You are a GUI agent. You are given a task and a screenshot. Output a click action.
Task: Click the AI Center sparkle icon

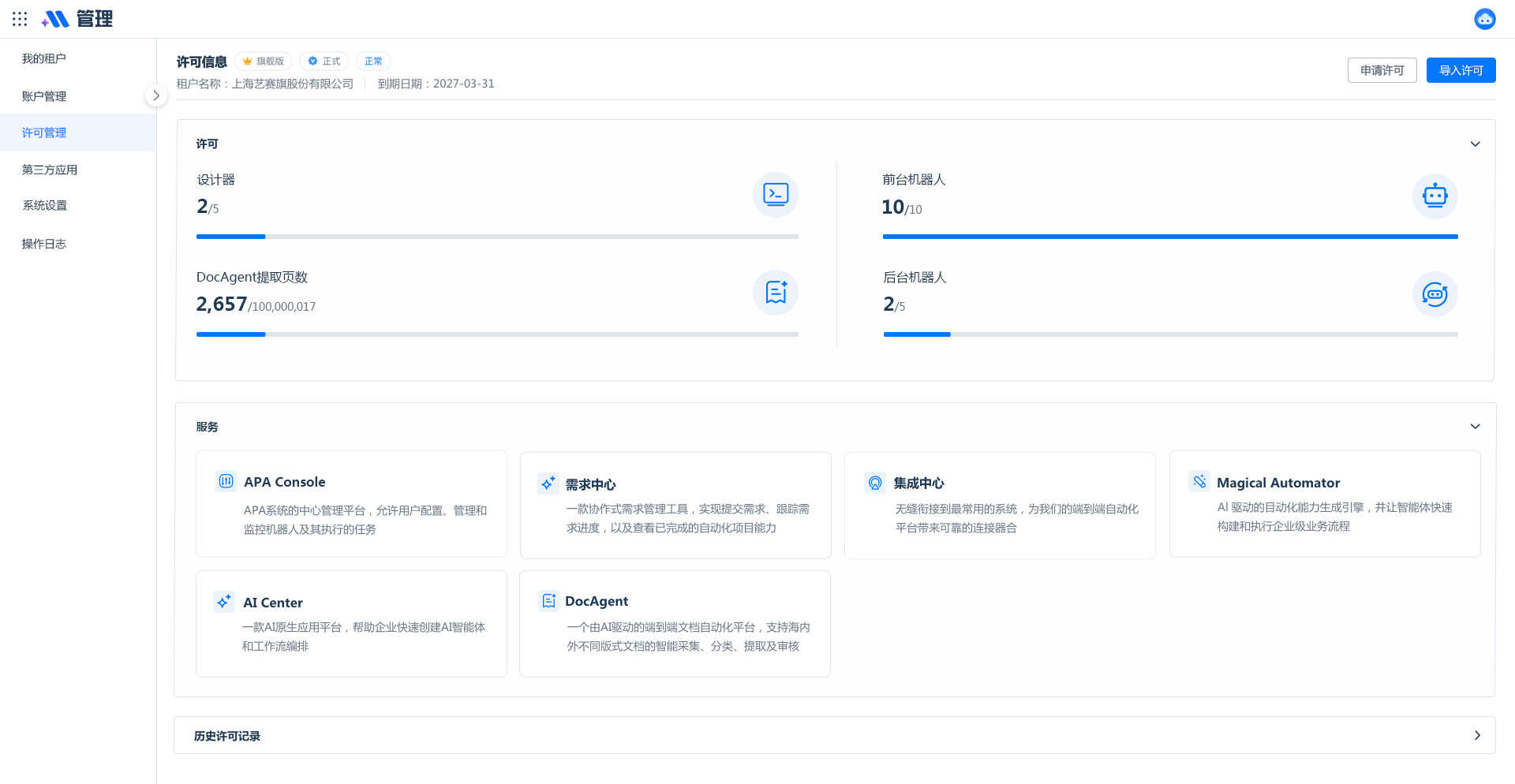click(x=224, y=602)
